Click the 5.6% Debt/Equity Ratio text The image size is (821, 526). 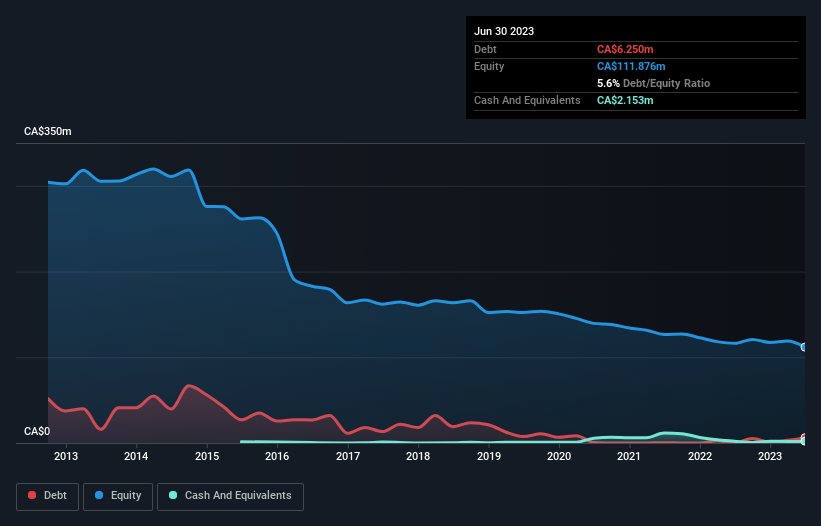tap(653, 83)
